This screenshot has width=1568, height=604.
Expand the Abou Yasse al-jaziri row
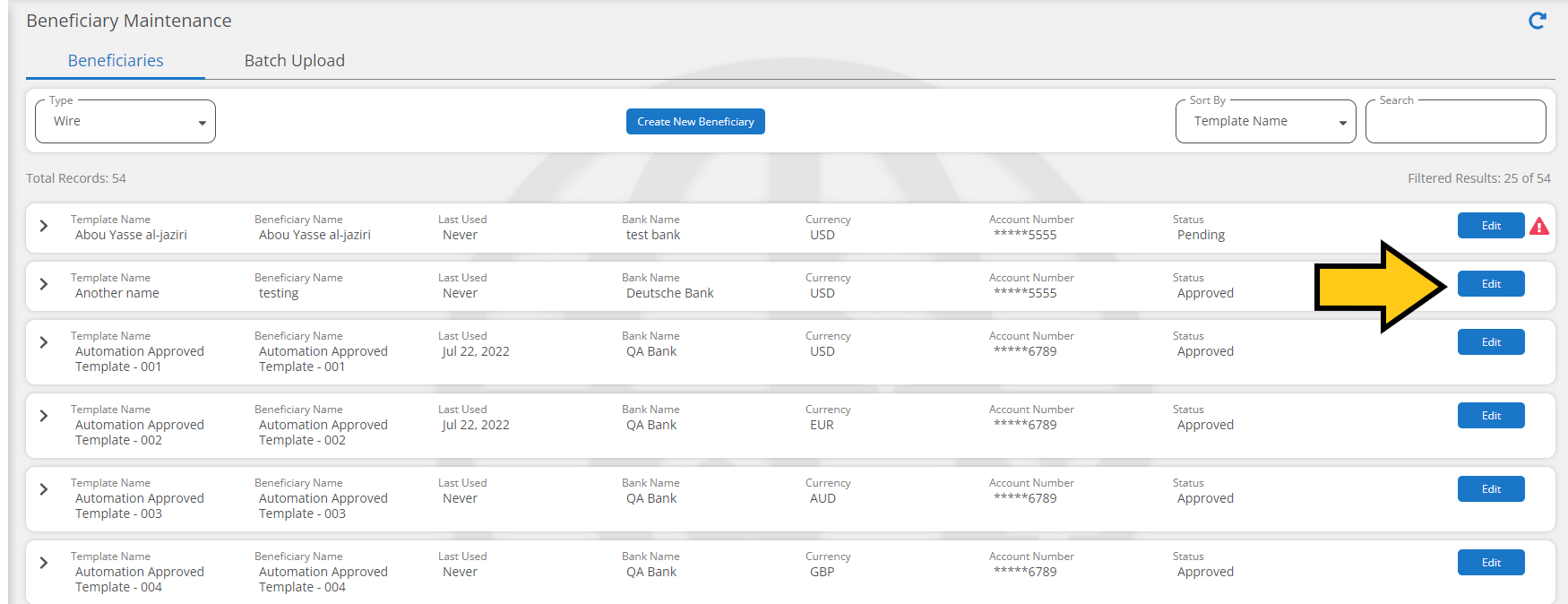click(x=44, y=226)
